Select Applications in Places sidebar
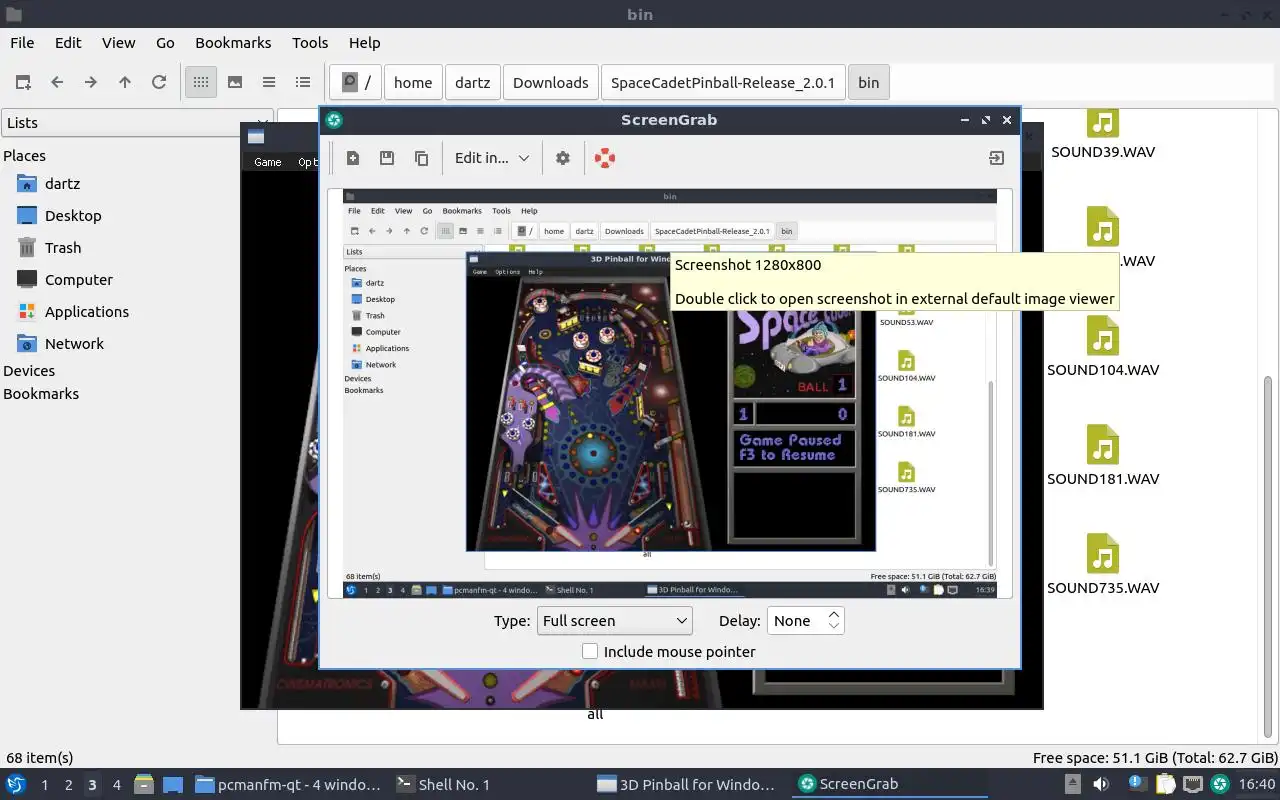The image size is (1280, 800). point(87,312)
